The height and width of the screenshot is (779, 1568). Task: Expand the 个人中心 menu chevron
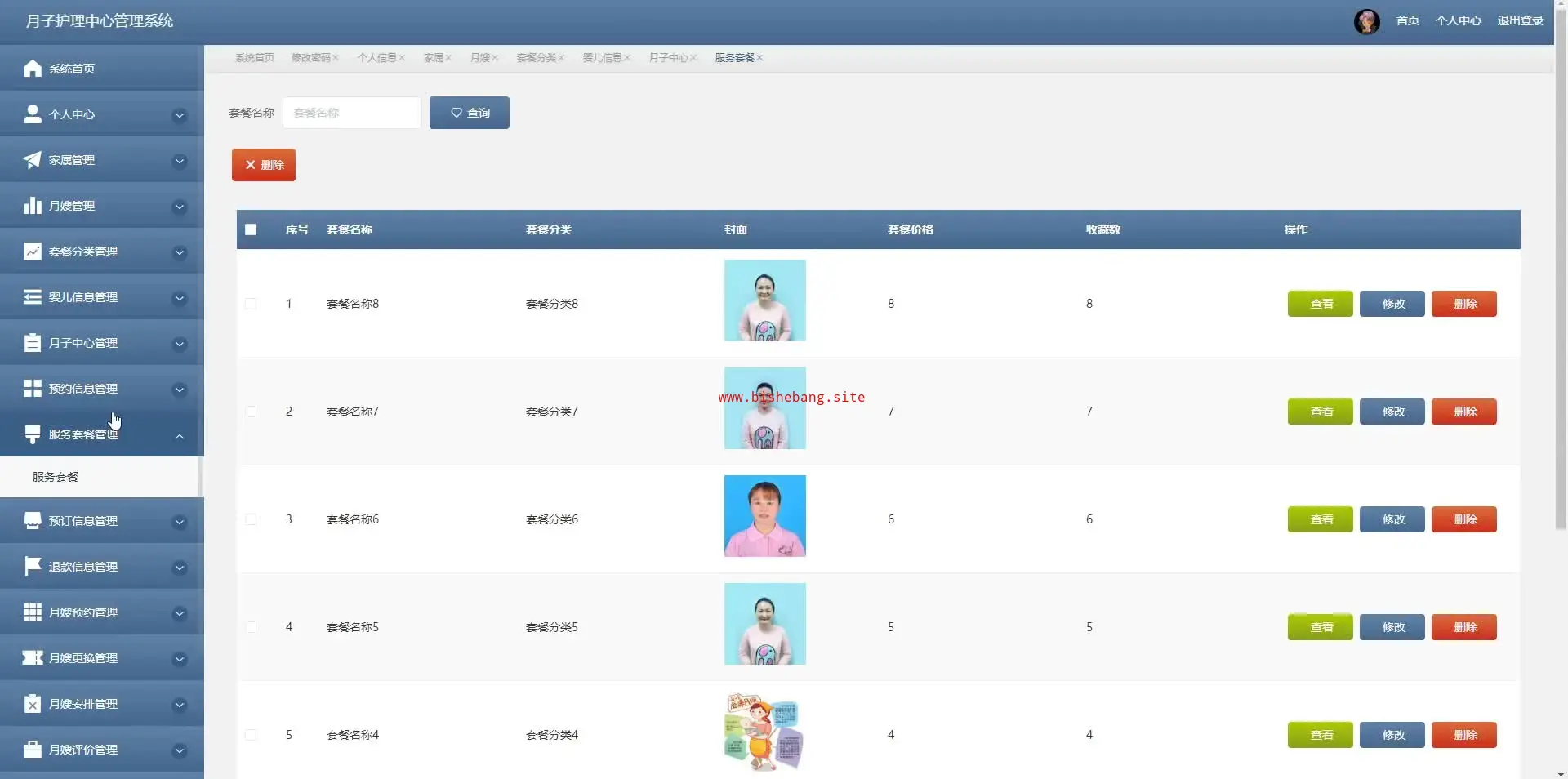[x=180, y=116]
